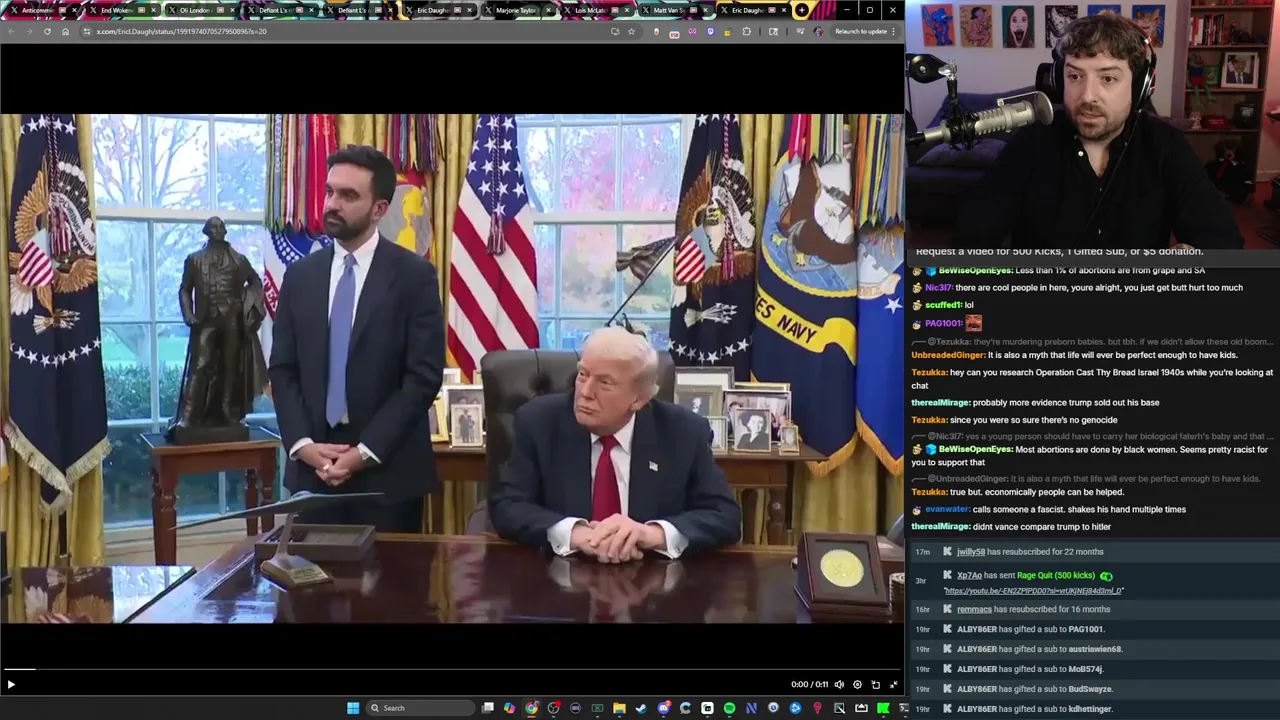The width and height of the screenshot is (1280, 720).
Task: Switch to the Matt Van Swol tab
Action: point(673,10)
